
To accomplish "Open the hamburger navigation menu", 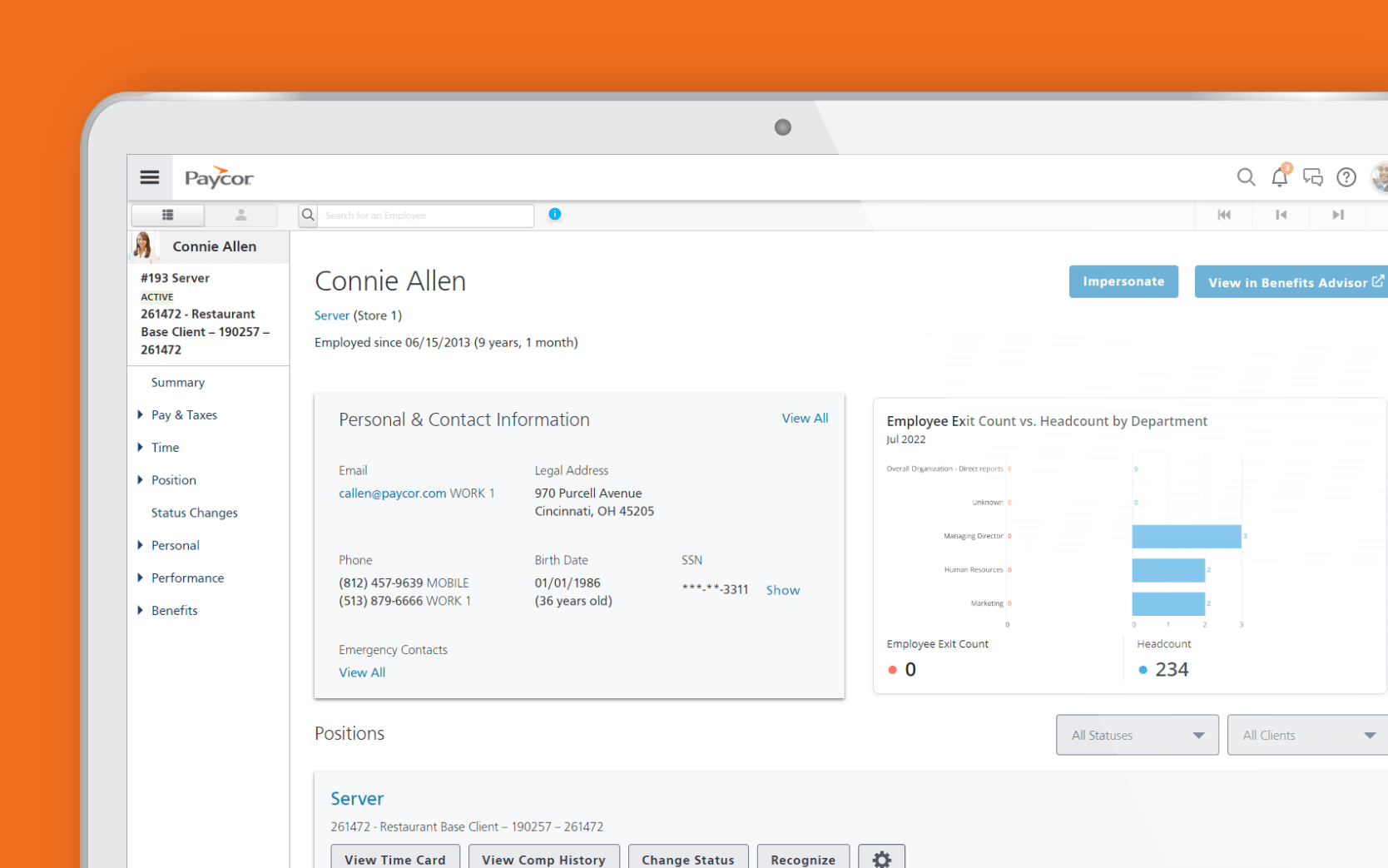I will [x=150, y=177].
